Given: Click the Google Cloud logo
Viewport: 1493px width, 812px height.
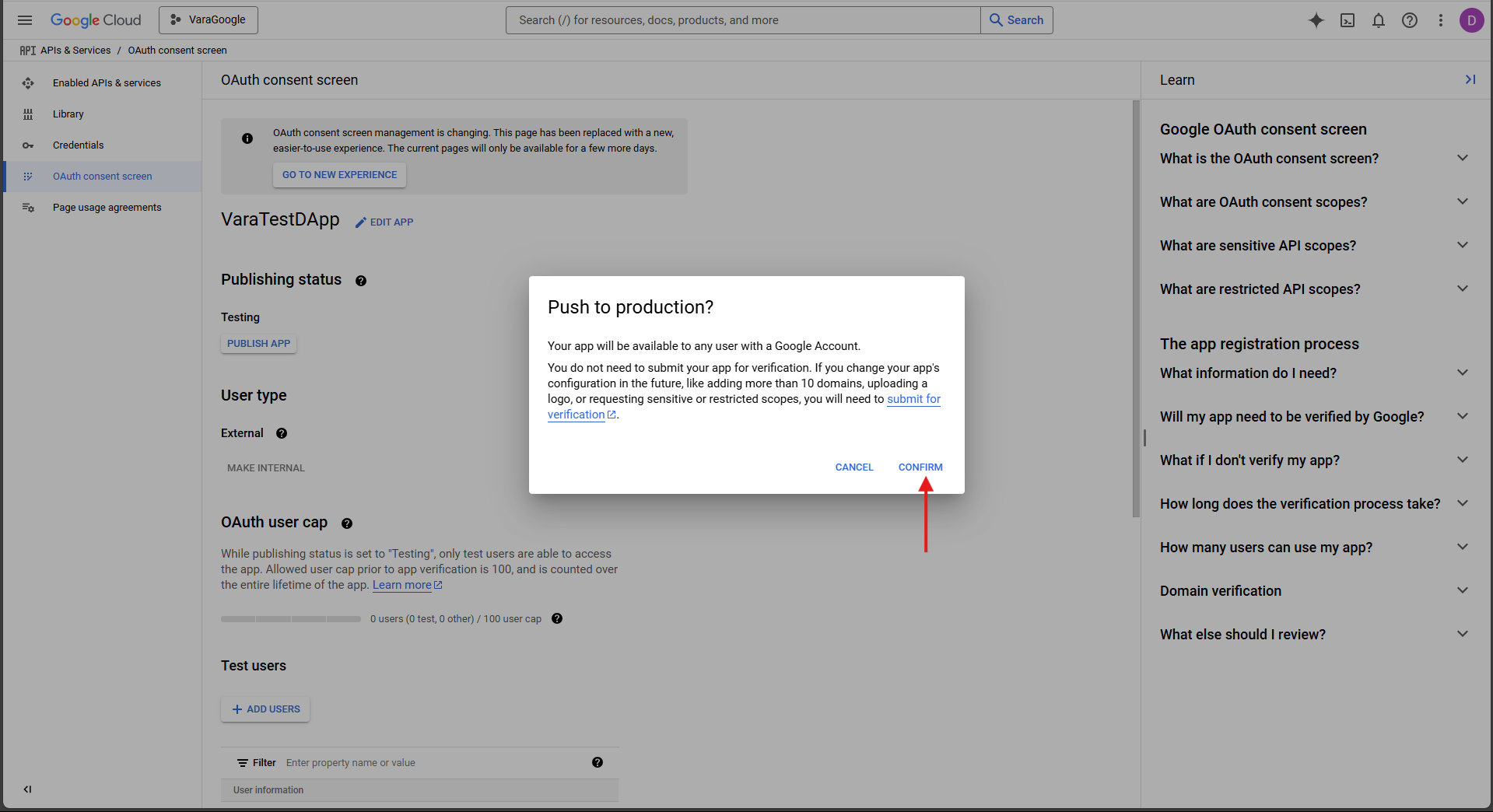Looking at the screenshot, I should coord(96,20).
